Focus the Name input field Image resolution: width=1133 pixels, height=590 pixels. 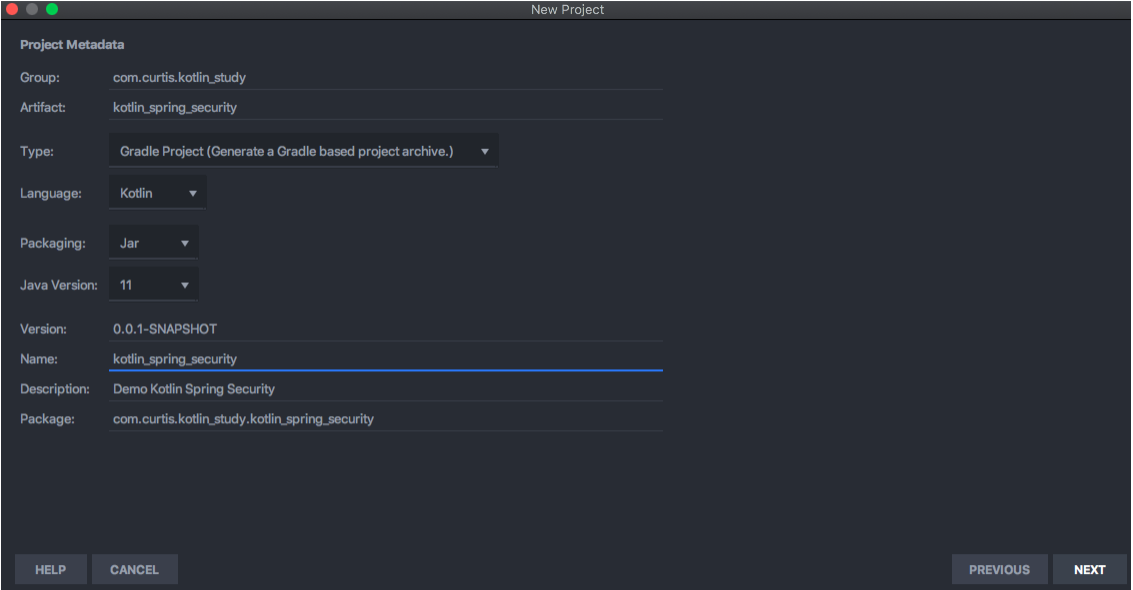click(385, 359)
